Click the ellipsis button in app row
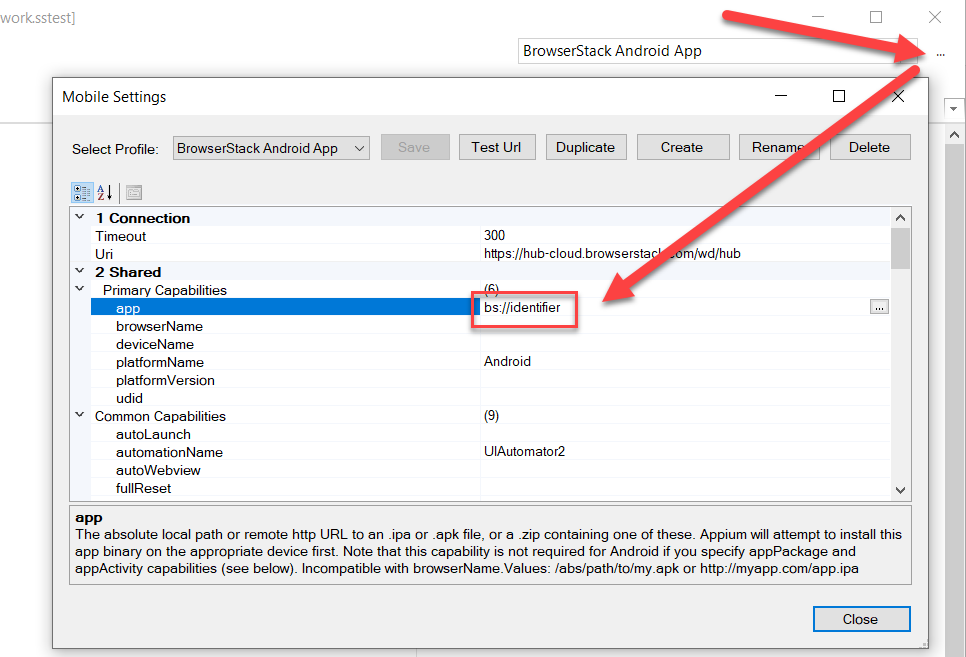This screenshot has width=966, height=657. (879, 308)
